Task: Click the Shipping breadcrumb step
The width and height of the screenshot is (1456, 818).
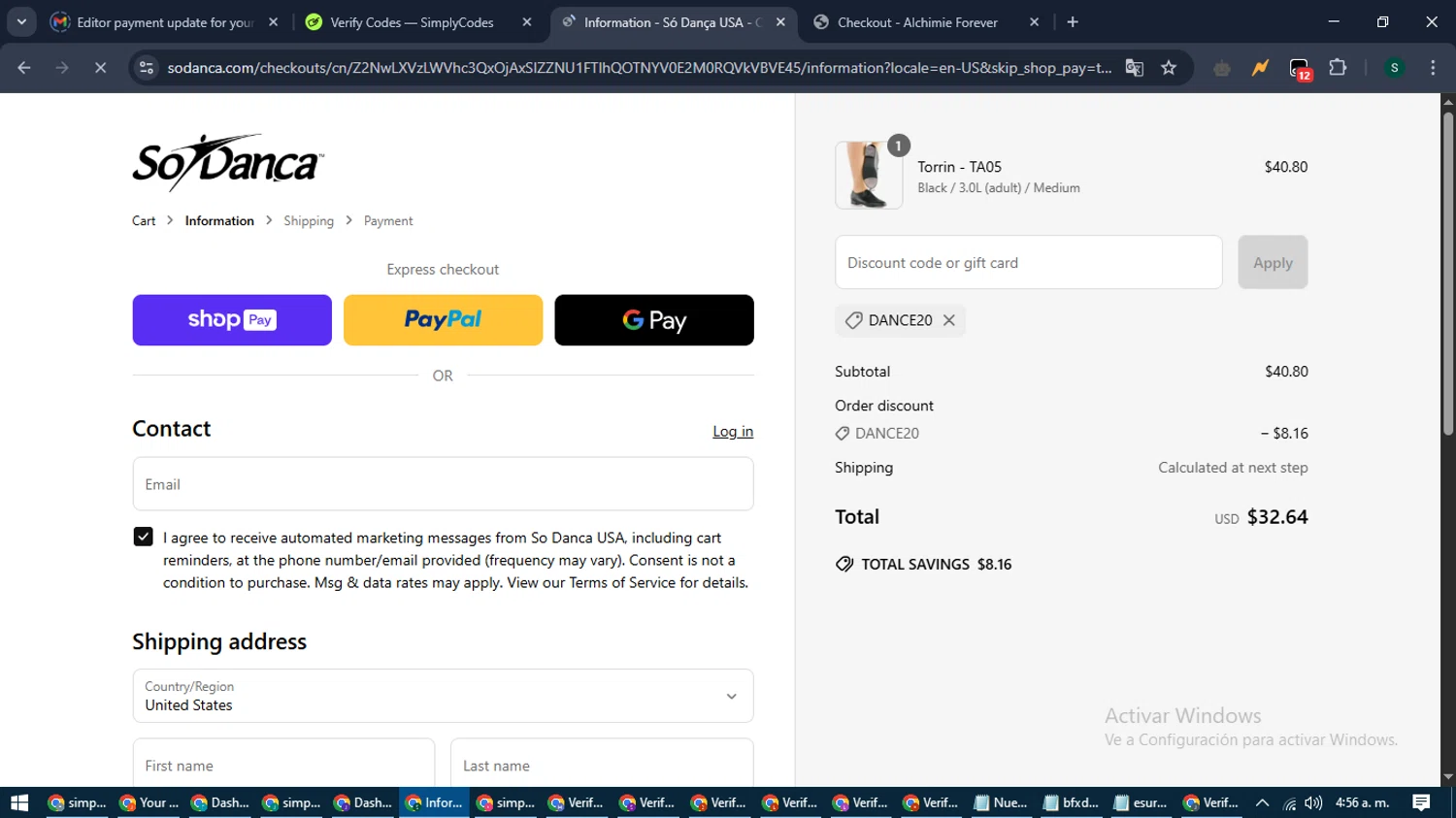Action: pos(309,220)
